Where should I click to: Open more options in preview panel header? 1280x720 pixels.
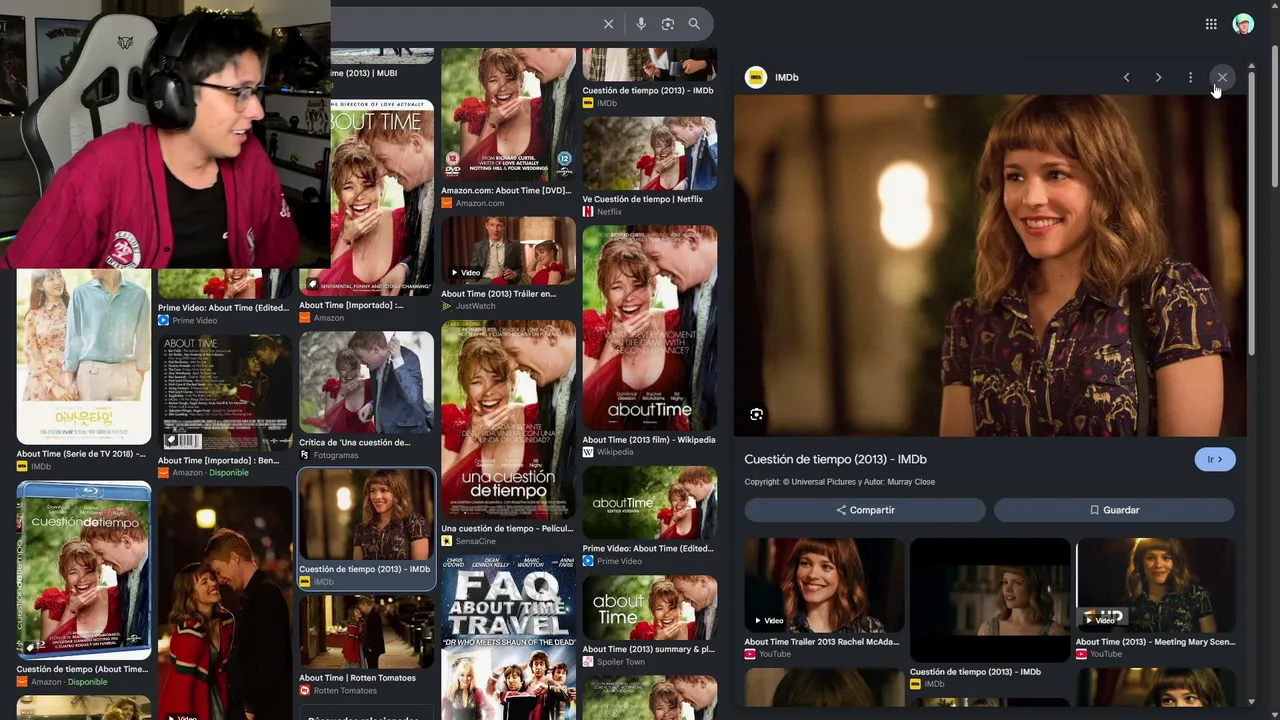1190,77
